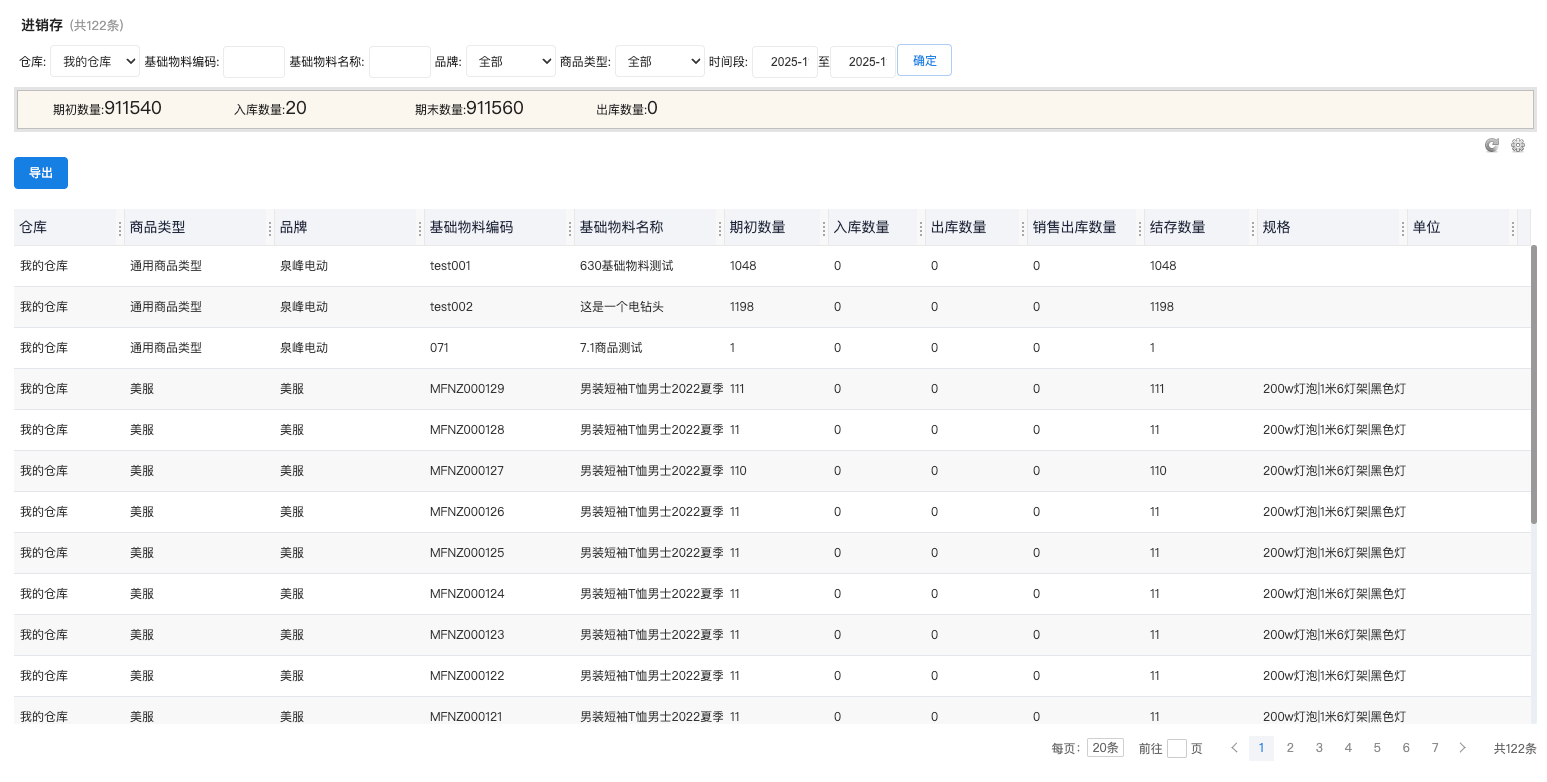
Task: Expand the 仓库 warehouse dropdown
Action: [95, 62]
